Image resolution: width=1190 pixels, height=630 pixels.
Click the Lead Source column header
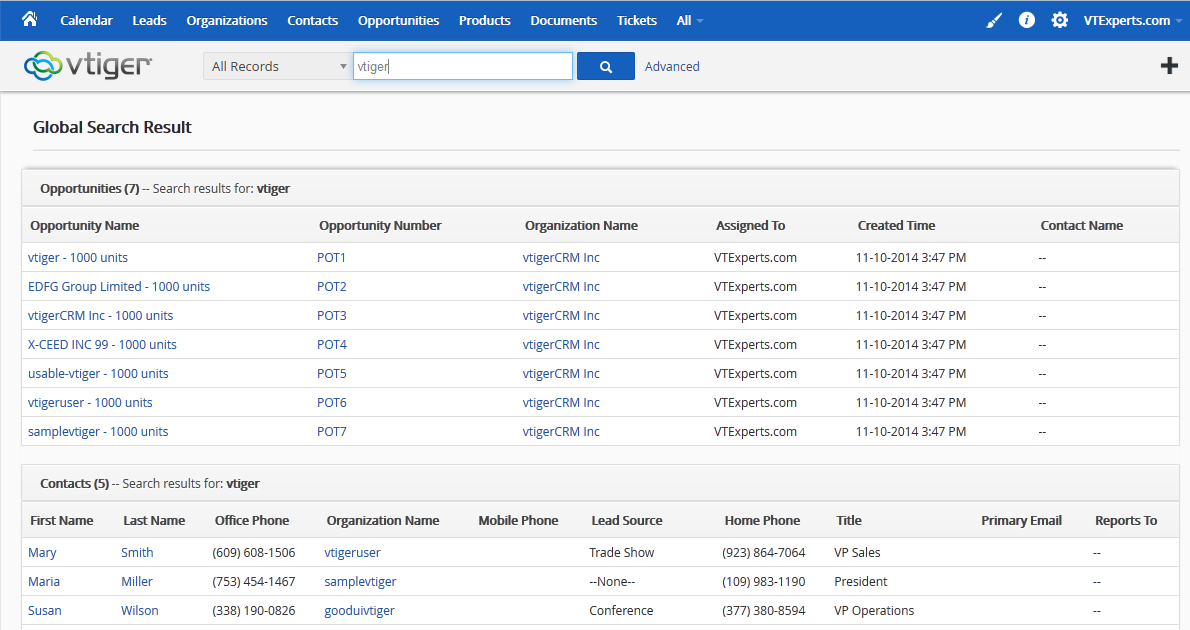point(627,521)
